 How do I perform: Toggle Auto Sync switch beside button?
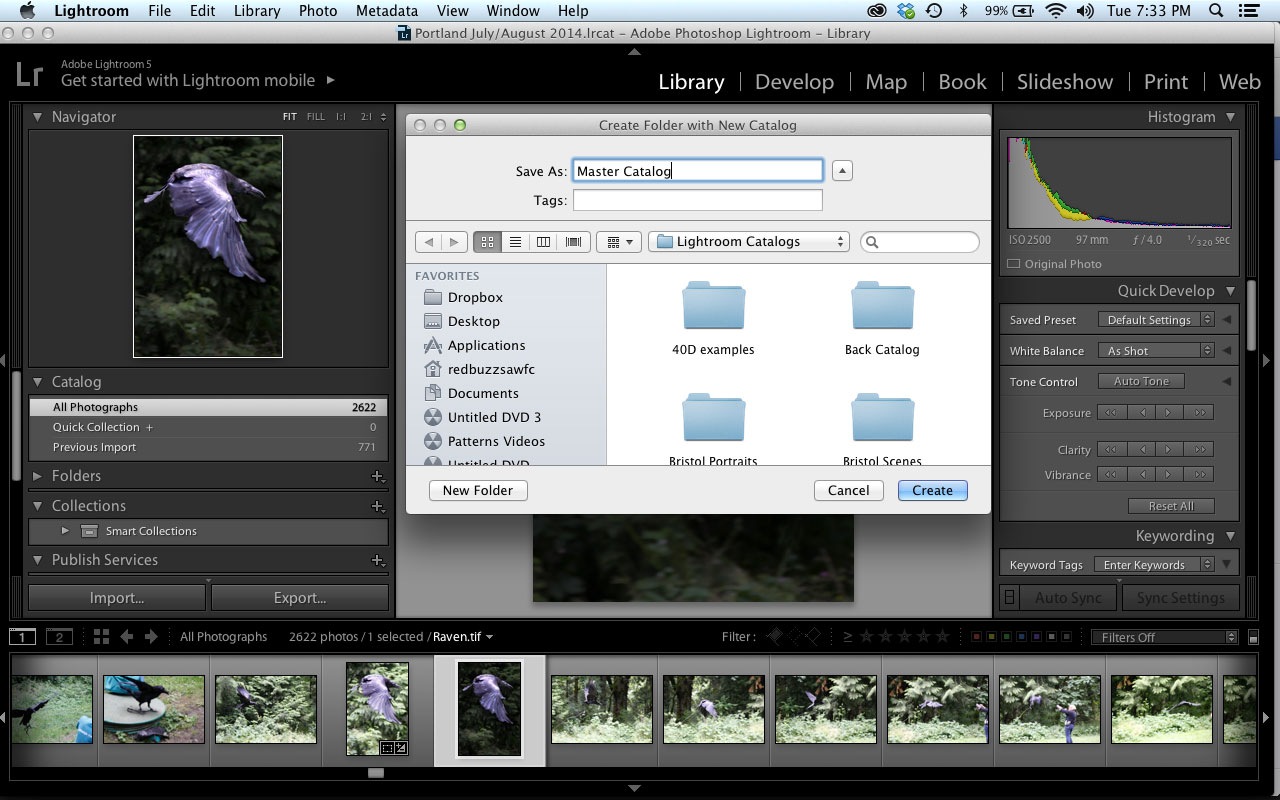(1009, 597)
